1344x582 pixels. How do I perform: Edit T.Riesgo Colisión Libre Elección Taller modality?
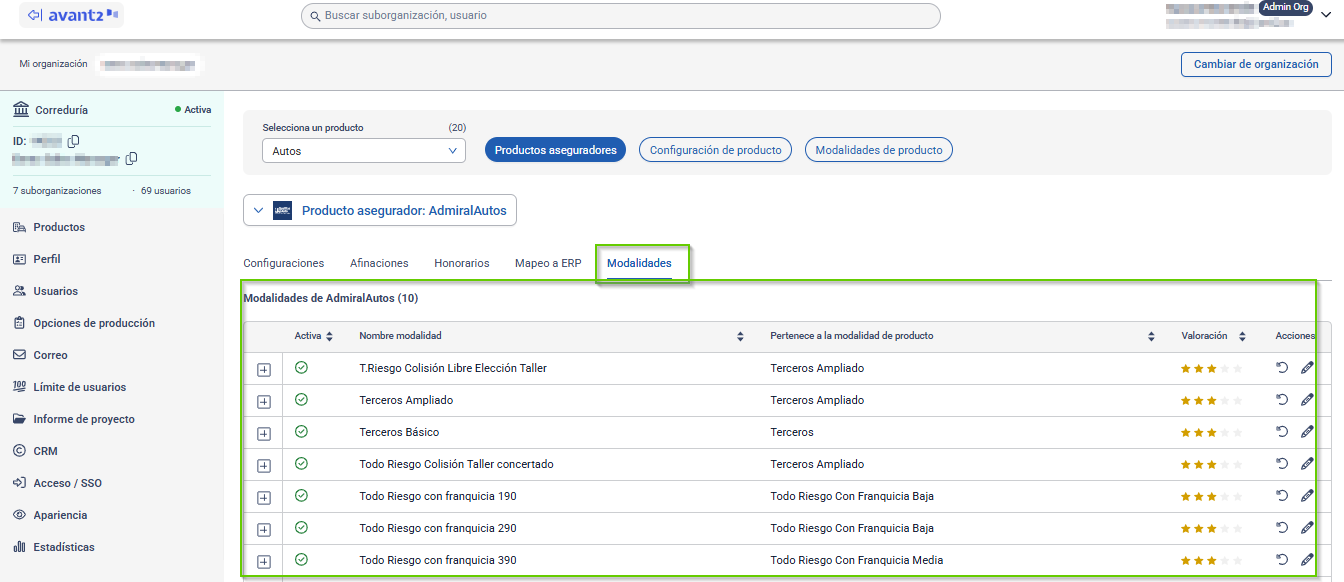(1306, 368)
